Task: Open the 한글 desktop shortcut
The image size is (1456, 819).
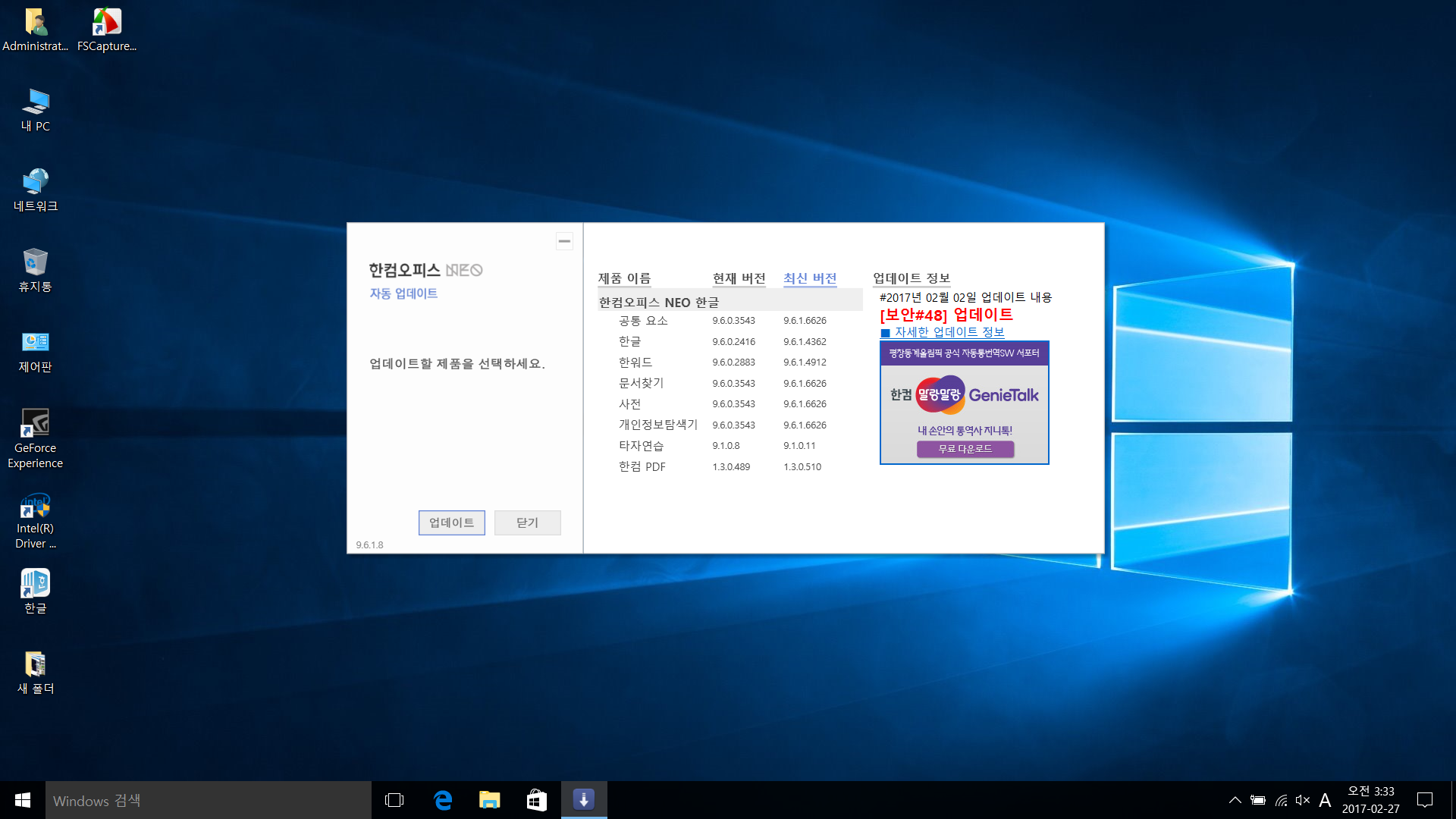Action: [35, 591]
